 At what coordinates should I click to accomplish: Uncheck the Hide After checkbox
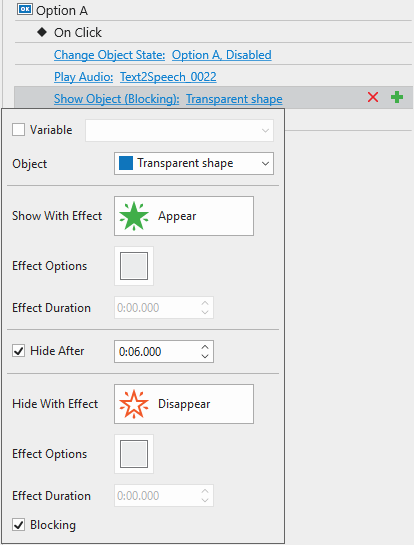point(18,351)
